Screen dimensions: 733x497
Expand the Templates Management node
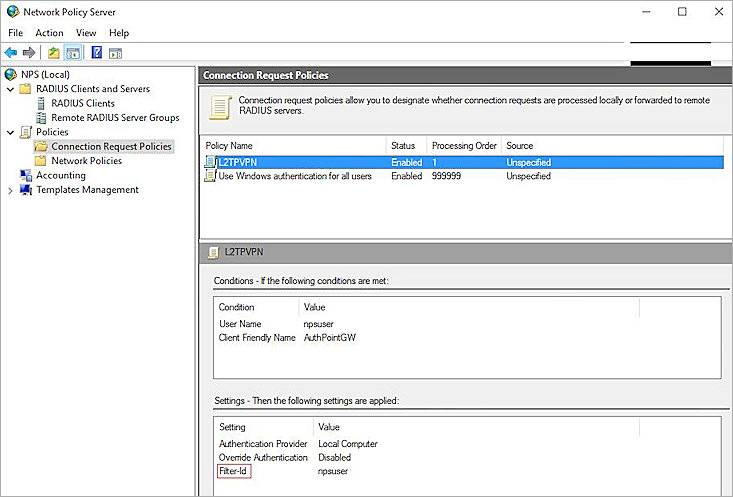tap(10, 190)
